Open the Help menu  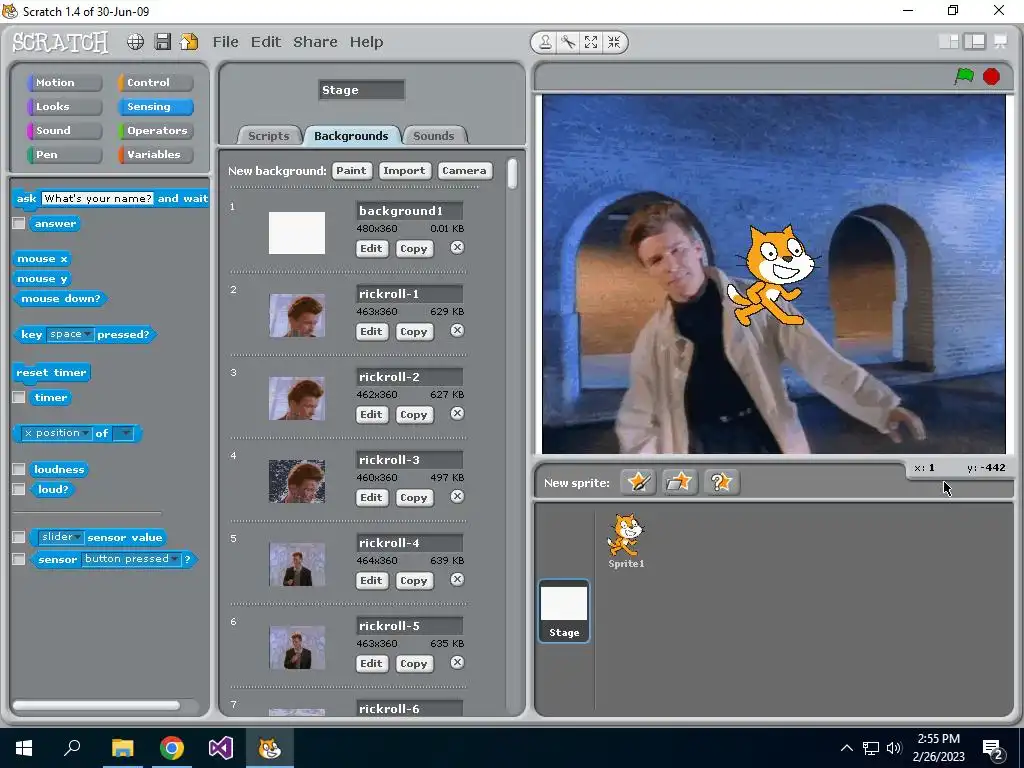366,42
